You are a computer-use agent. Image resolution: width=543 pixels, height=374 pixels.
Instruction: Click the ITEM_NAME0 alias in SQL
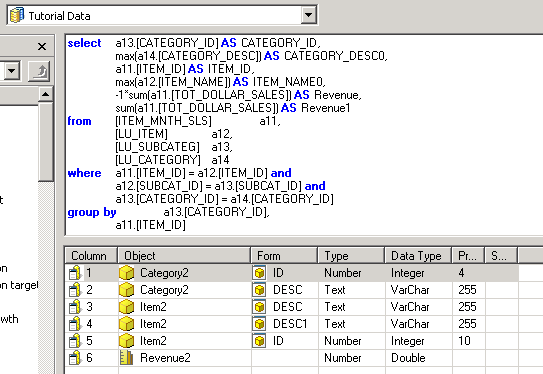tap(289, 82)
